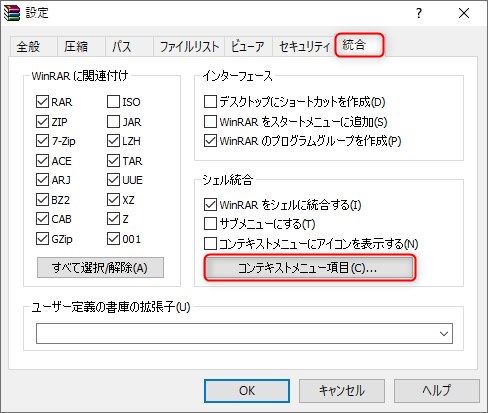Screen dimensions: 488x413
Task: Toggle UUE association
Action: pyautogui.click(x=113, y=180)
